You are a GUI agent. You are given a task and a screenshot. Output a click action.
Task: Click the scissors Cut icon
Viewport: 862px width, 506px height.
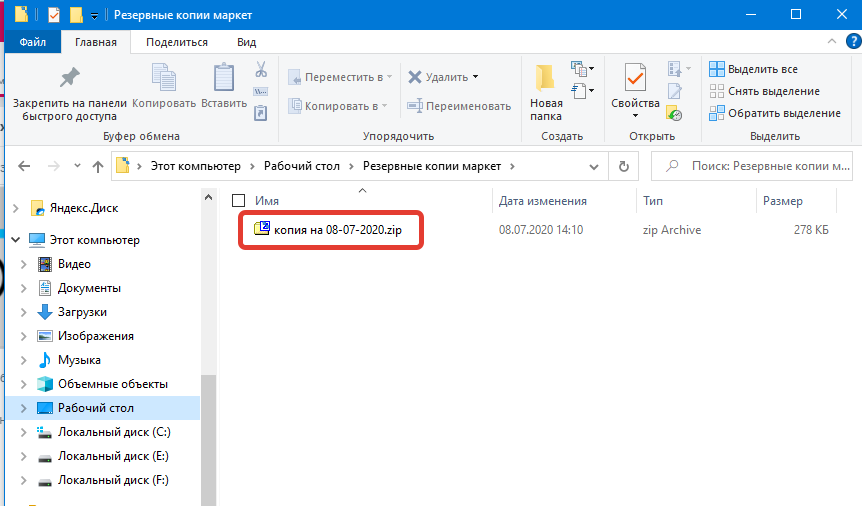(260, 70)
